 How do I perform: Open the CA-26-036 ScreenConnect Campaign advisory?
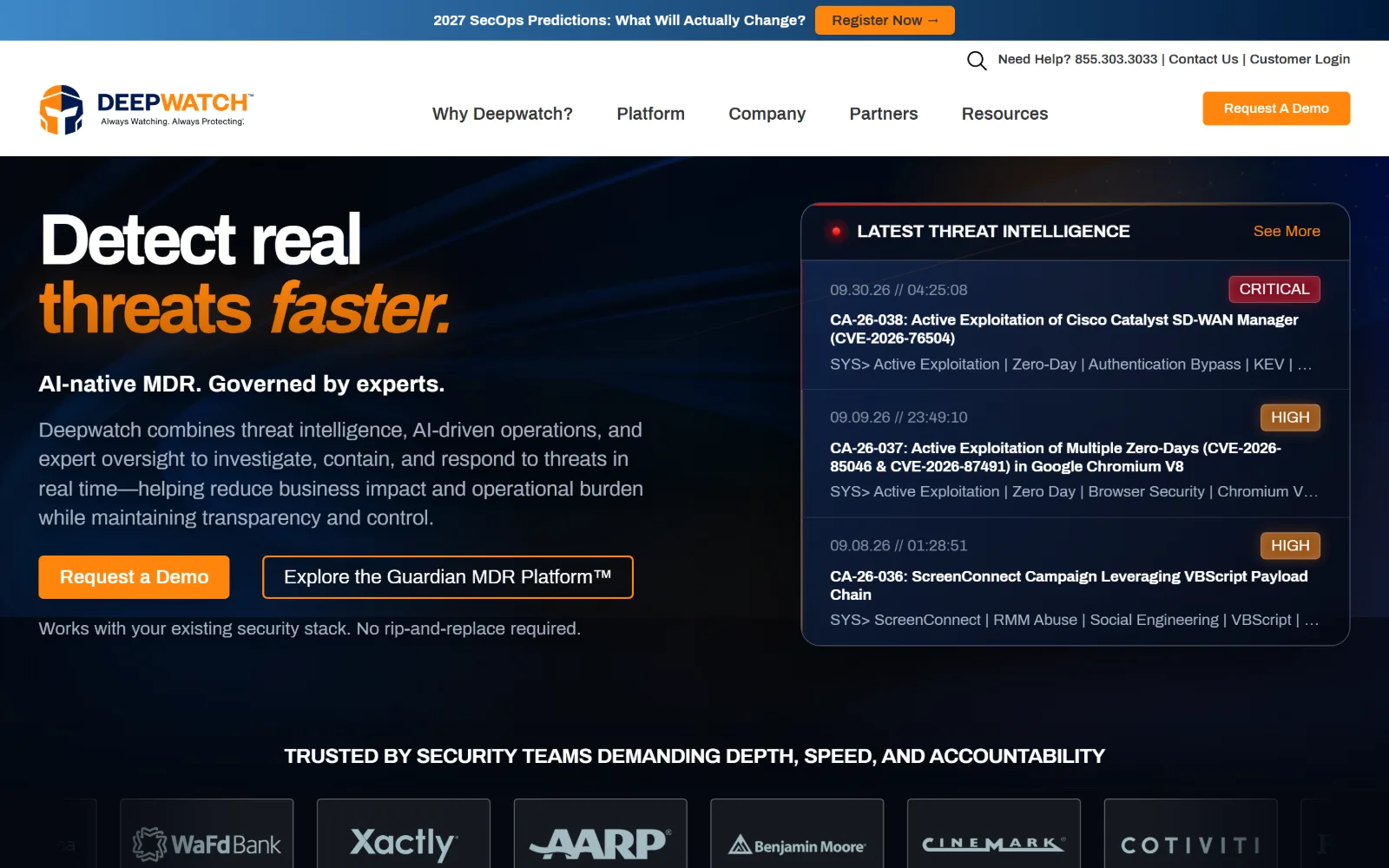pyautogui.click(x=1069, y=585)
